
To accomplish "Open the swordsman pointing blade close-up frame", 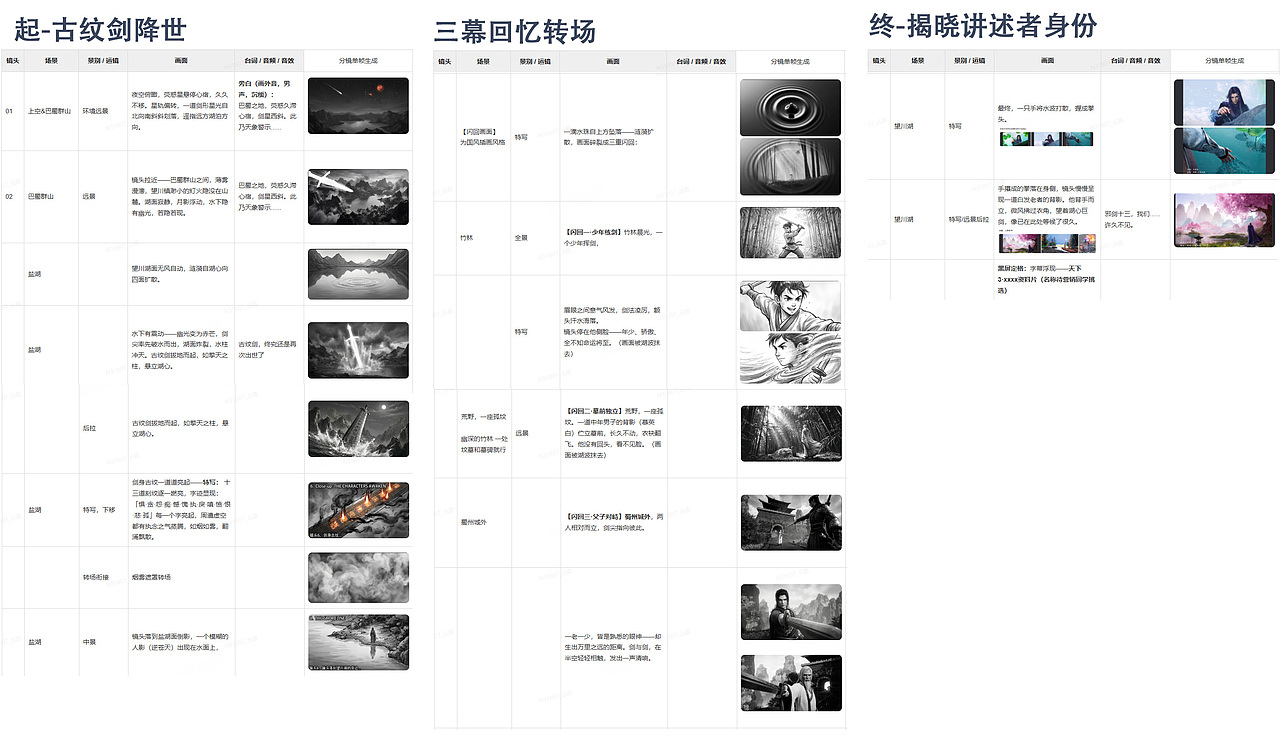I will coord(791,612).
